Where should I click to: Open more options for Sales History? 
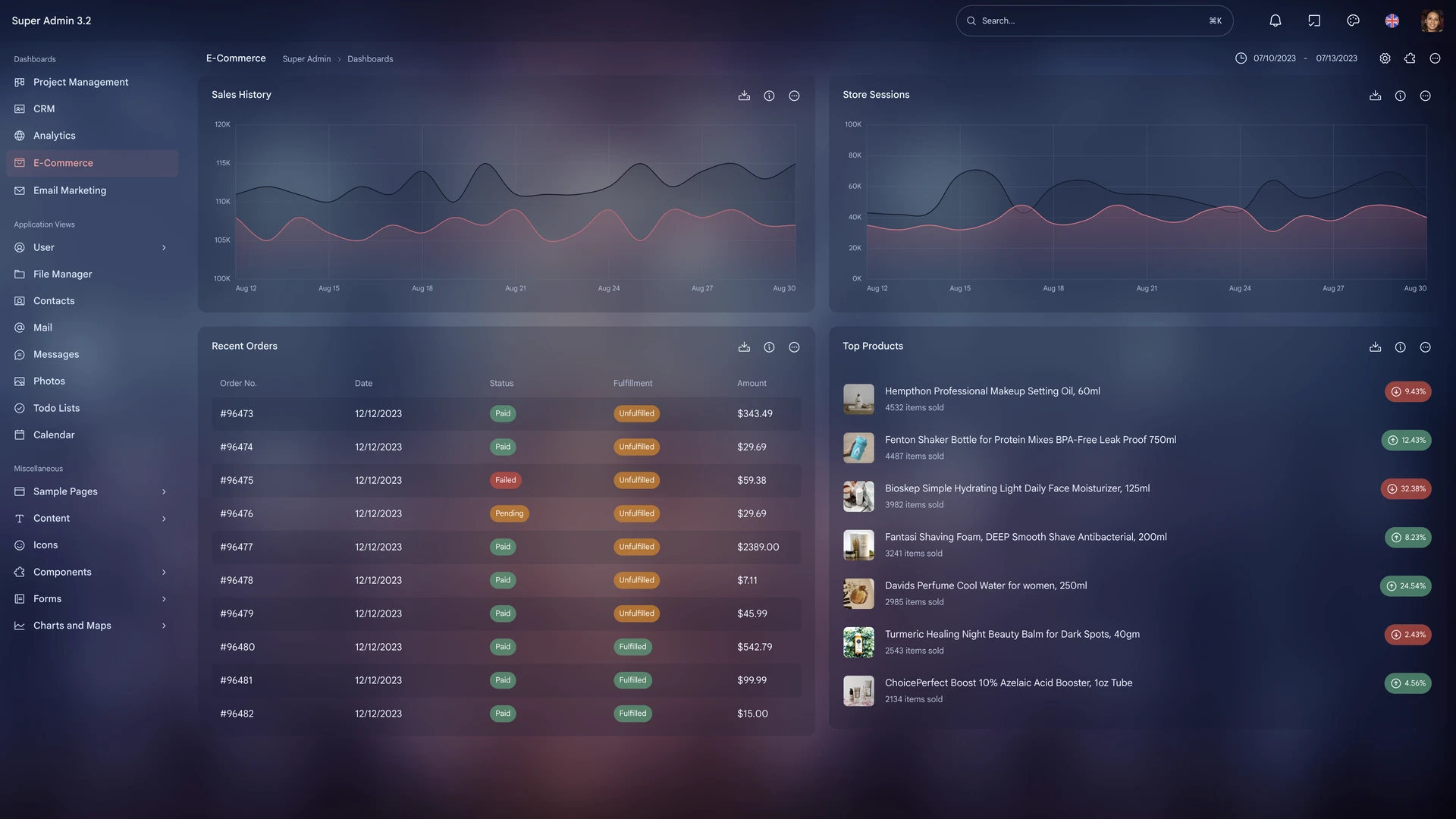[794, 96]
